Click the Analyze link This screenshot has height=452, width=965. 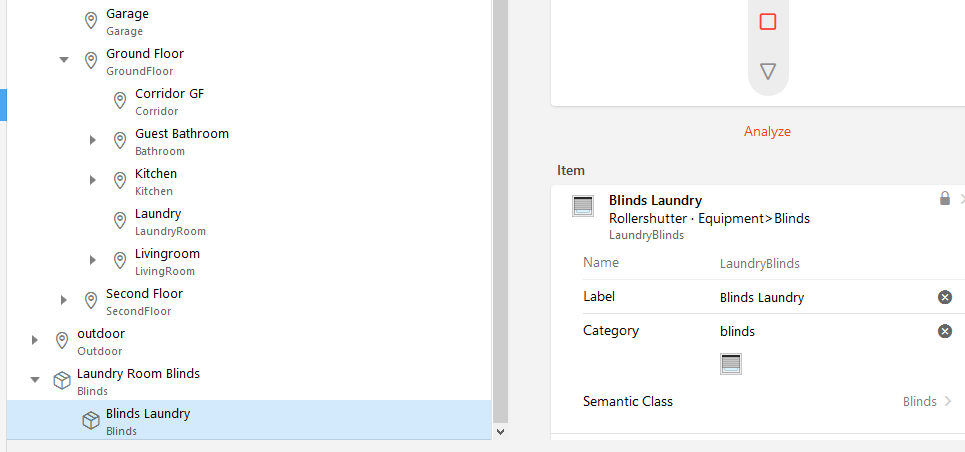click(767, 131)
